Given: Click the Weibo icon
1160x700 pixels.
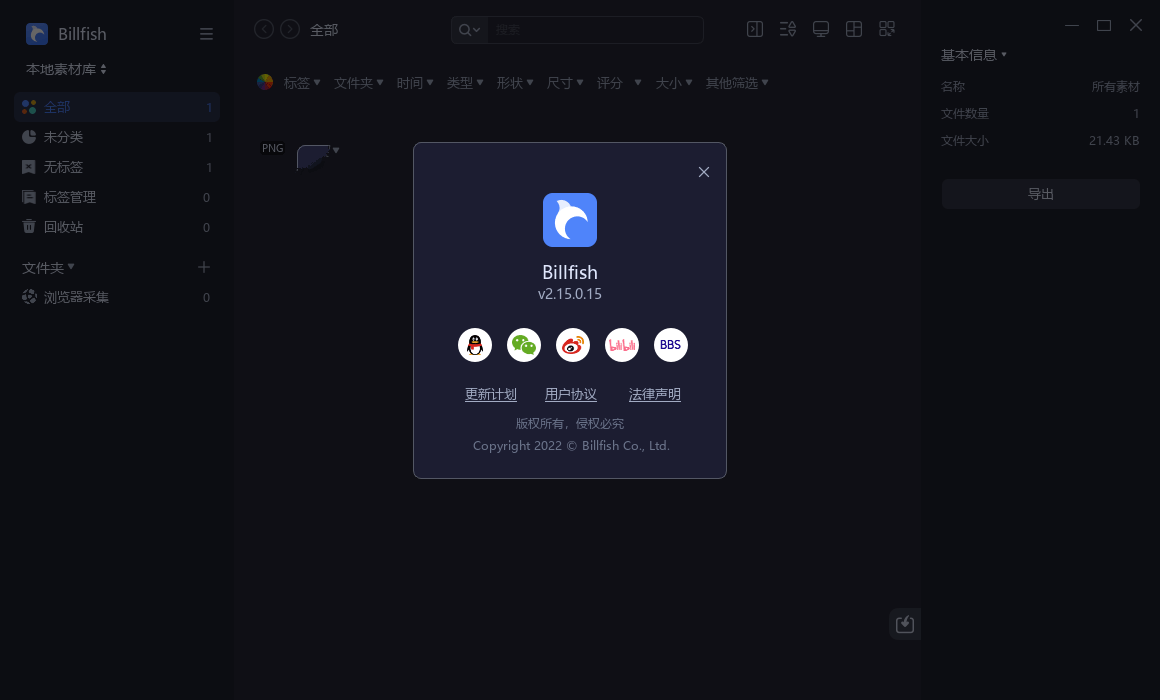Looking at the screenshot, I should (572, 345).
